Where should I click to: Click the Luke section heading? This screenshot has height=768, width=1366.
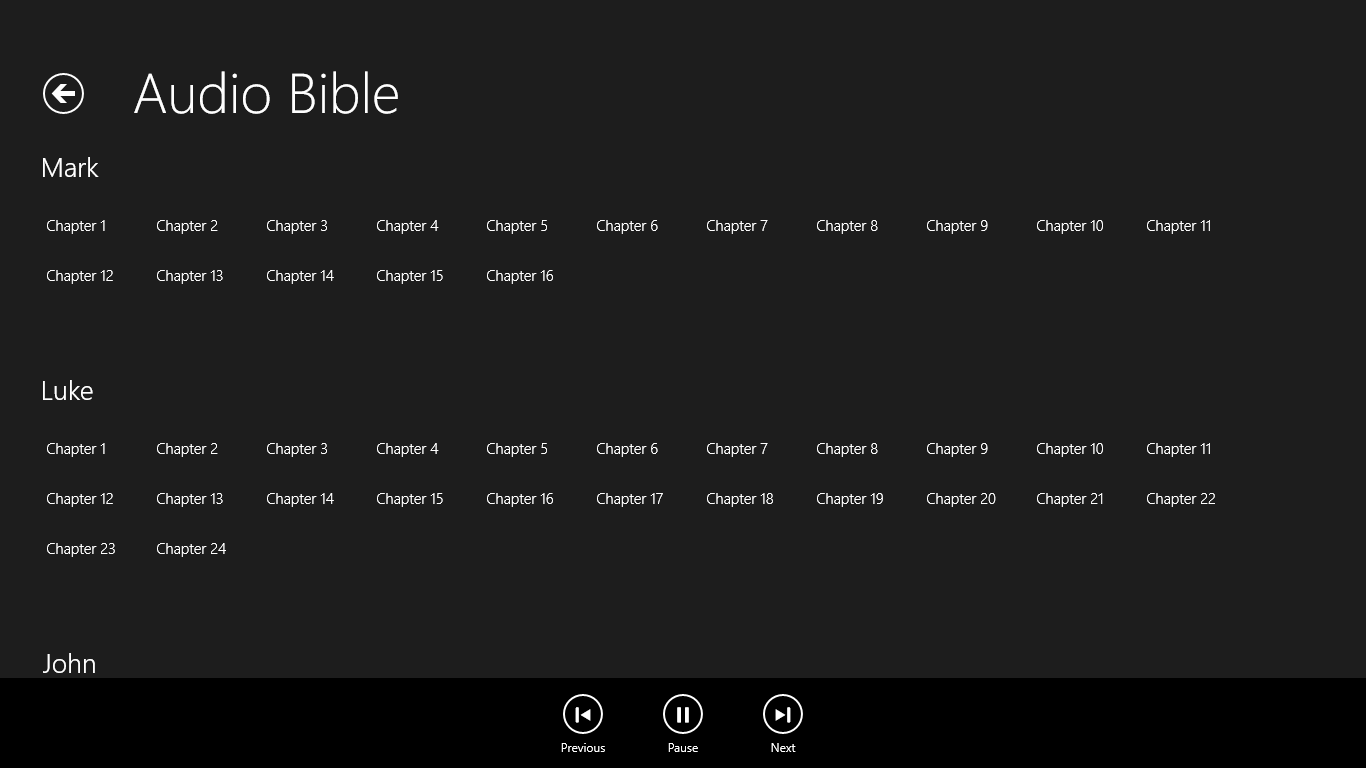tap(67, 391)
